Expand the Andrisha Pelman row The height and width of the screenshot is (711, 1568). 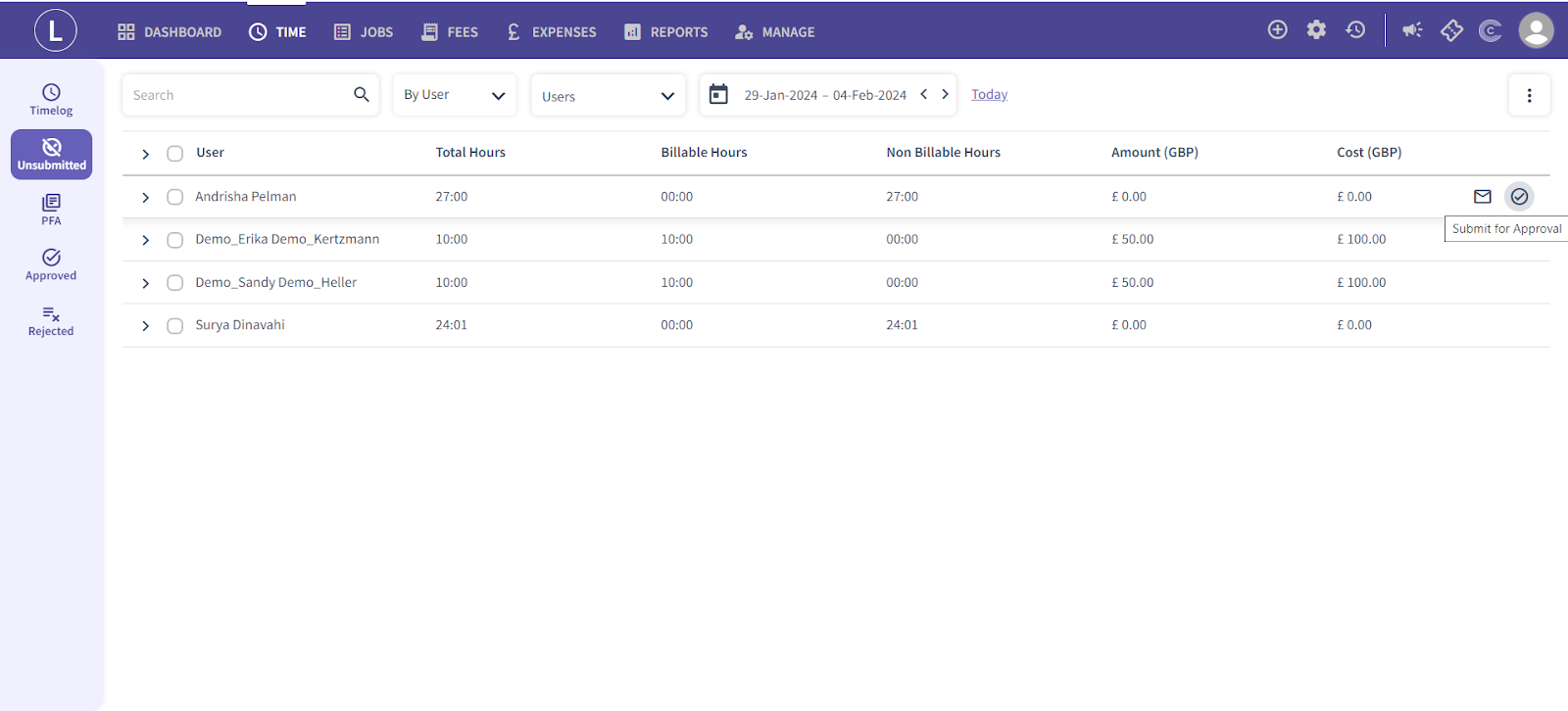pos(145,197)
